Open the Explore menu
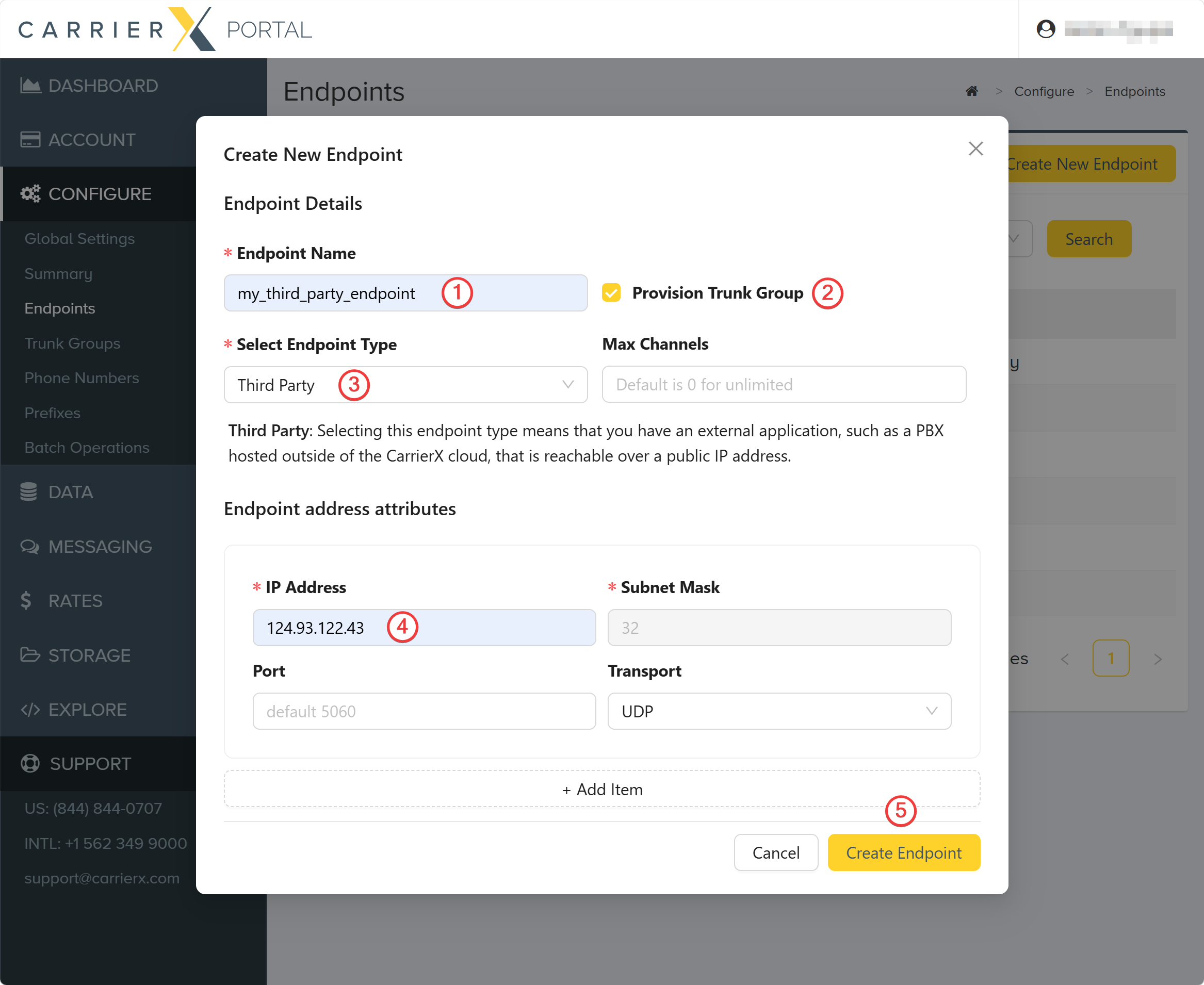The width and height of the screenshot is (1204, 985). point(87,709)
